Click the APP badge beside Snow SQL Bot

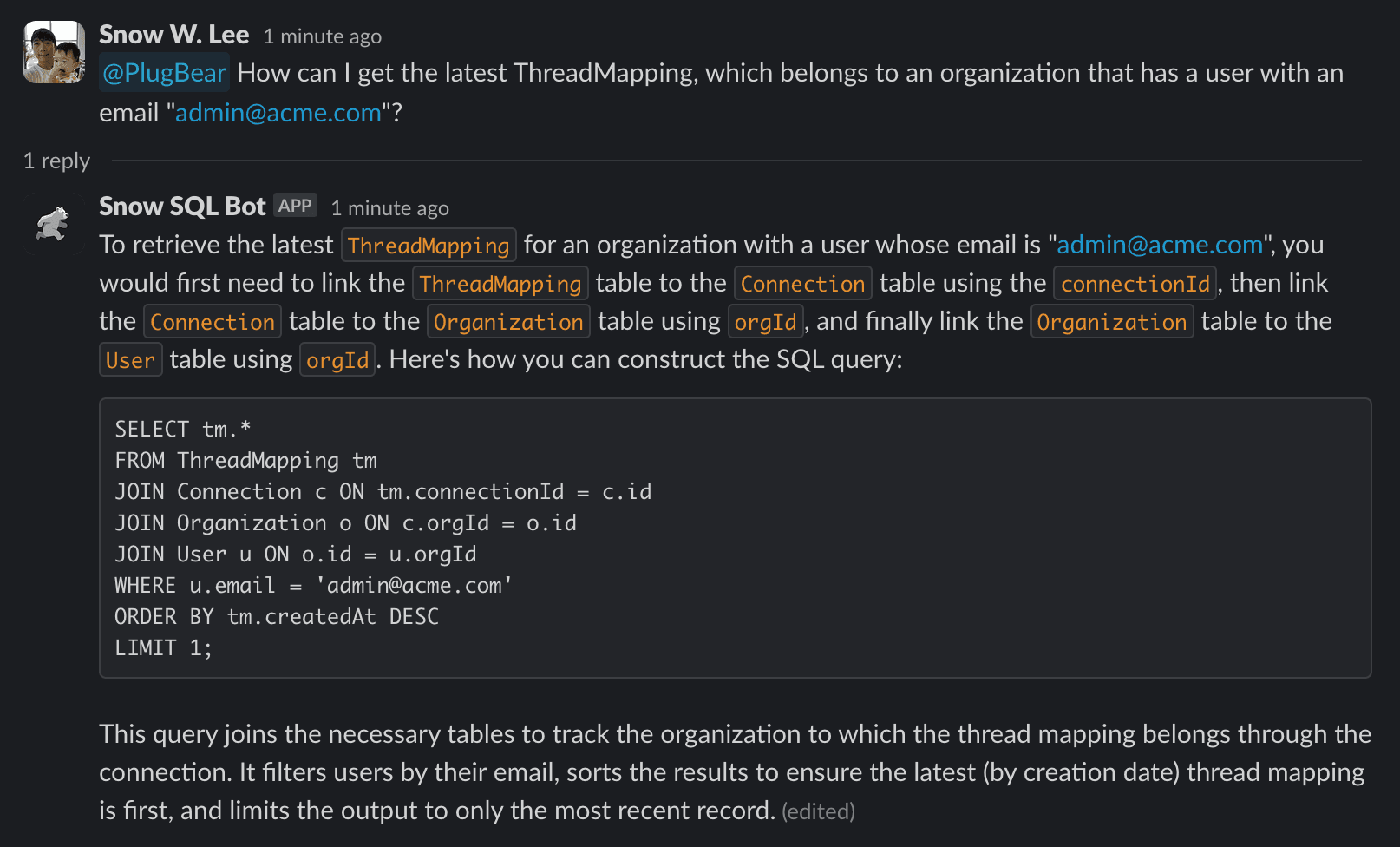(x=295, y=206)
